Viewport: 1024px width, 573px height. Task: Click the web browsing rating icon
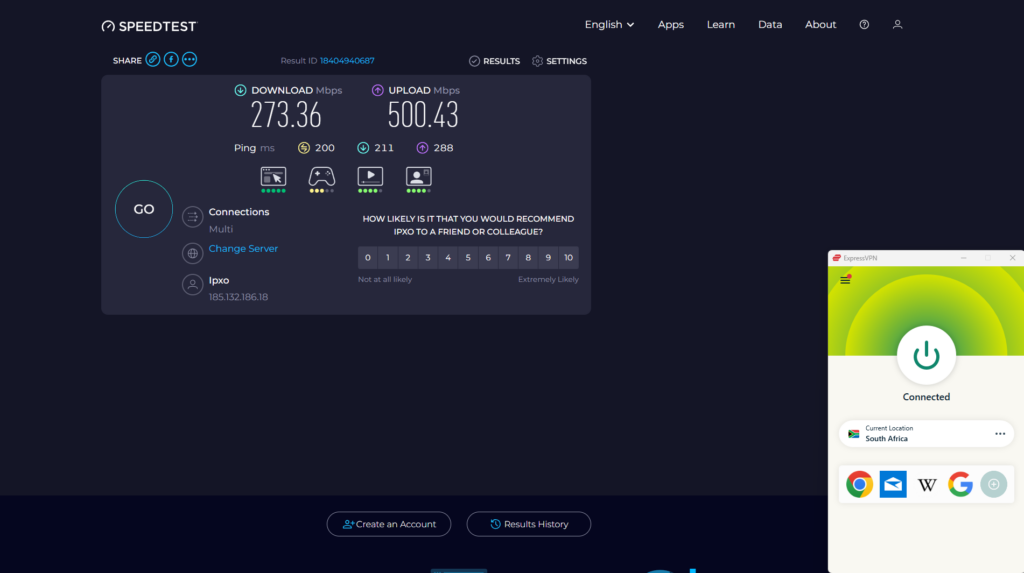click(x=273, y=179)
